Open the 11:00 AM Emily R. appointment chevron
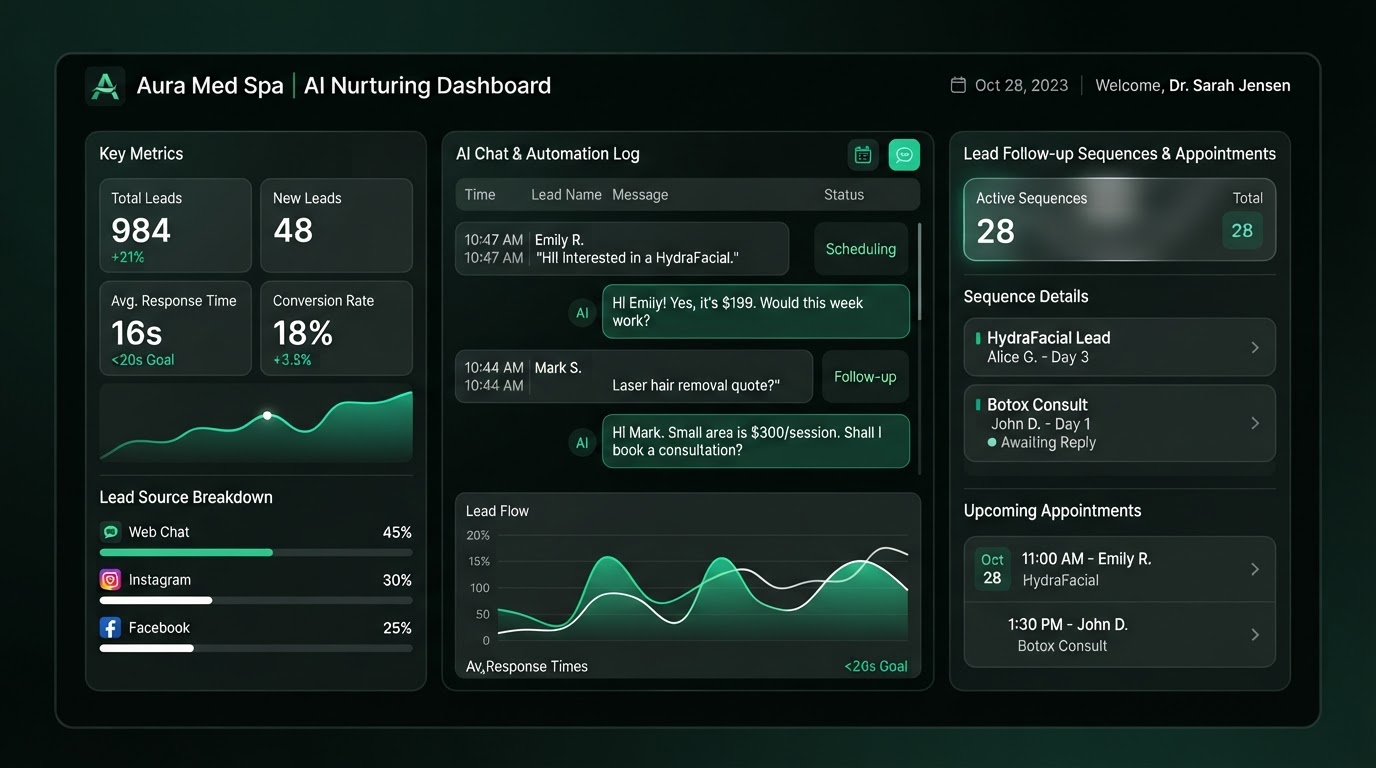This screenshot has width=1376, height=768. click(x=1256, y=569)
